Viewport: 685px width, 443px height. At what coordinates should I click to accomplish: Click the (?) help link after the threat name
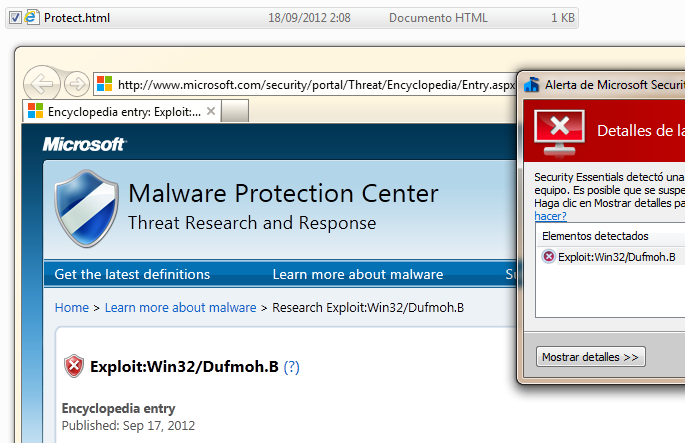coord(292,367)
